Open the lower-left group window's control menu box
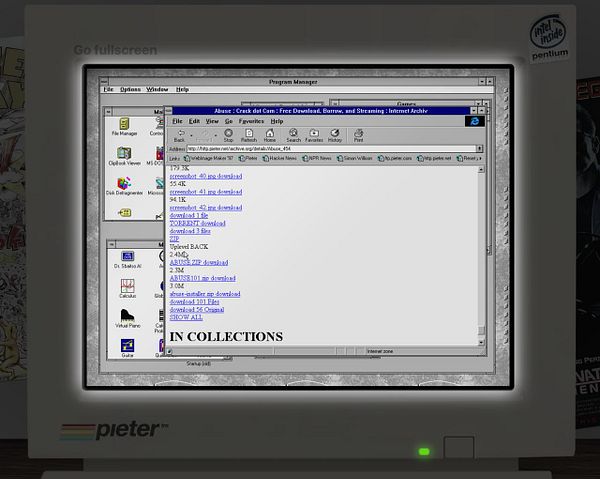This screenshot has height=479, width=600. [x=111, y=244]
